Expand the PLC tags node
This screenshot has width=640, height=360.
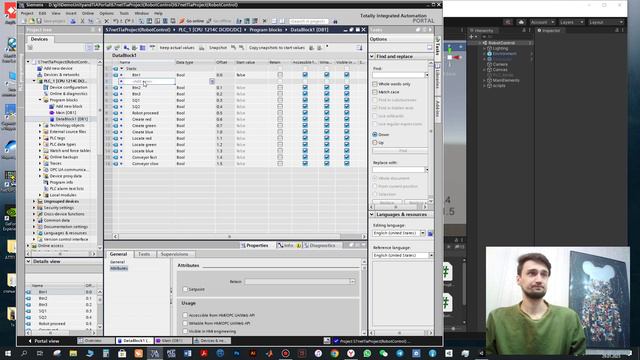pos(40,138)
